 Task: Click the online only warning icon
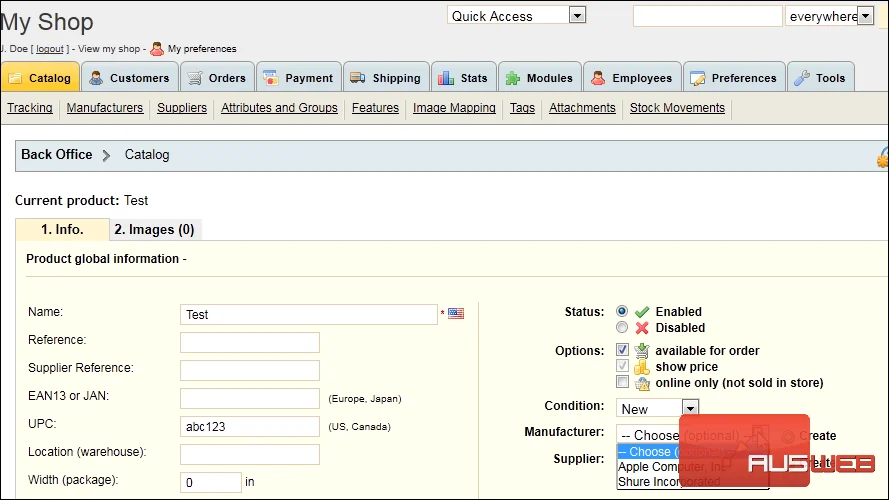642,383
